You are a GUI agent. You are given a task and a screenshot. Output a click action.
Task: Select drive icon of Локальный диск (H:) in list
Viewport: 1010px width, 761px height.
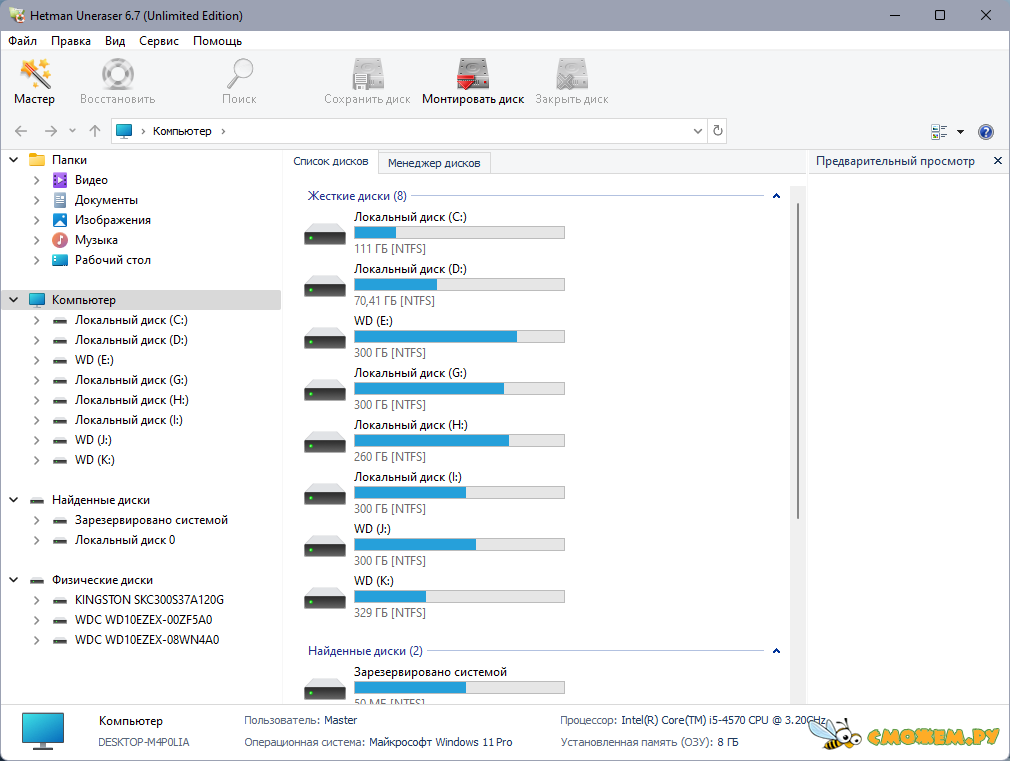pos(325,442)
